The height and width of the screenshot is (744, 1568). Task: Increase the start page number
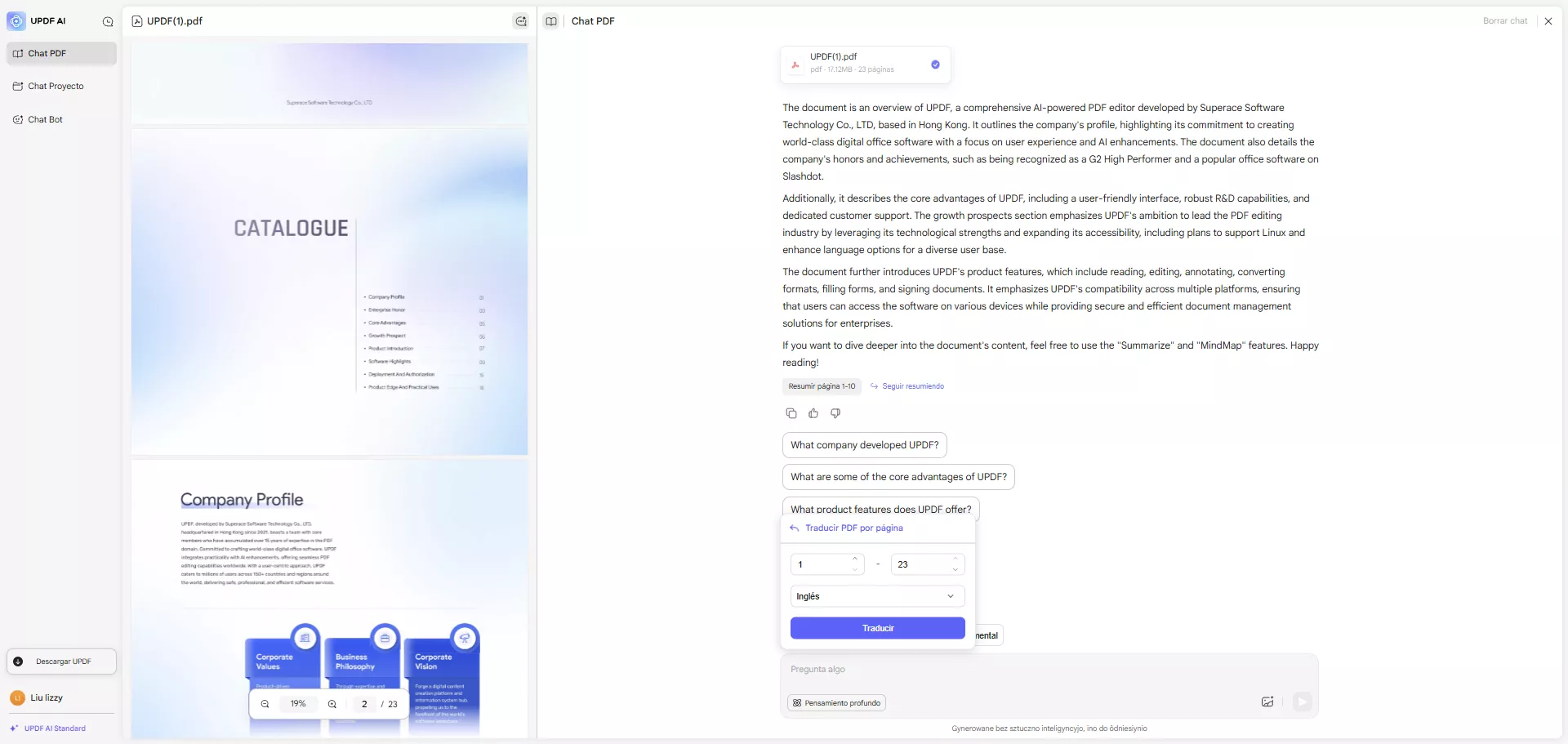tap(855, 559)
